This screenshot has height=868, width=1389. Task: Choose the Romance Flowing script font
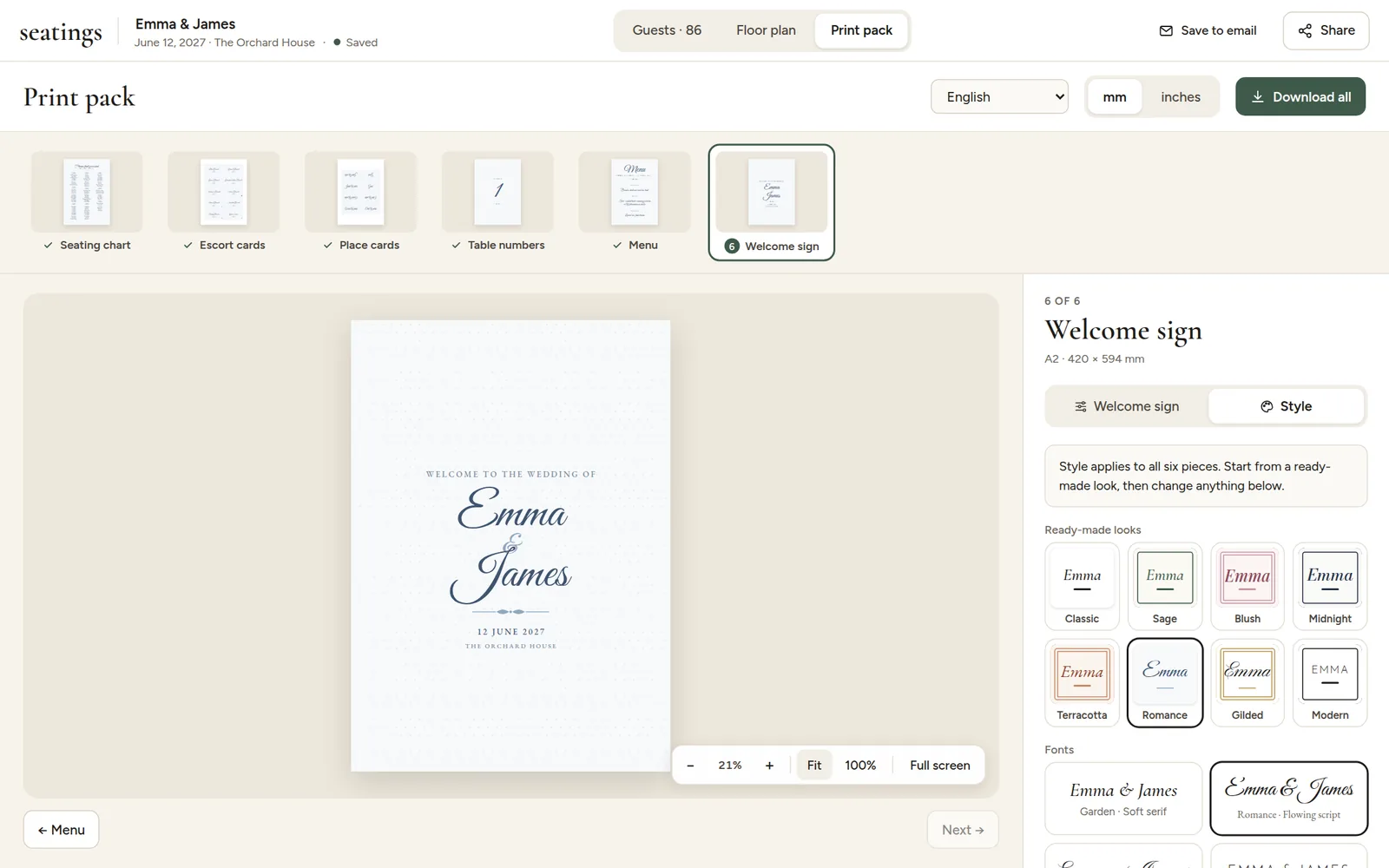1288,799
